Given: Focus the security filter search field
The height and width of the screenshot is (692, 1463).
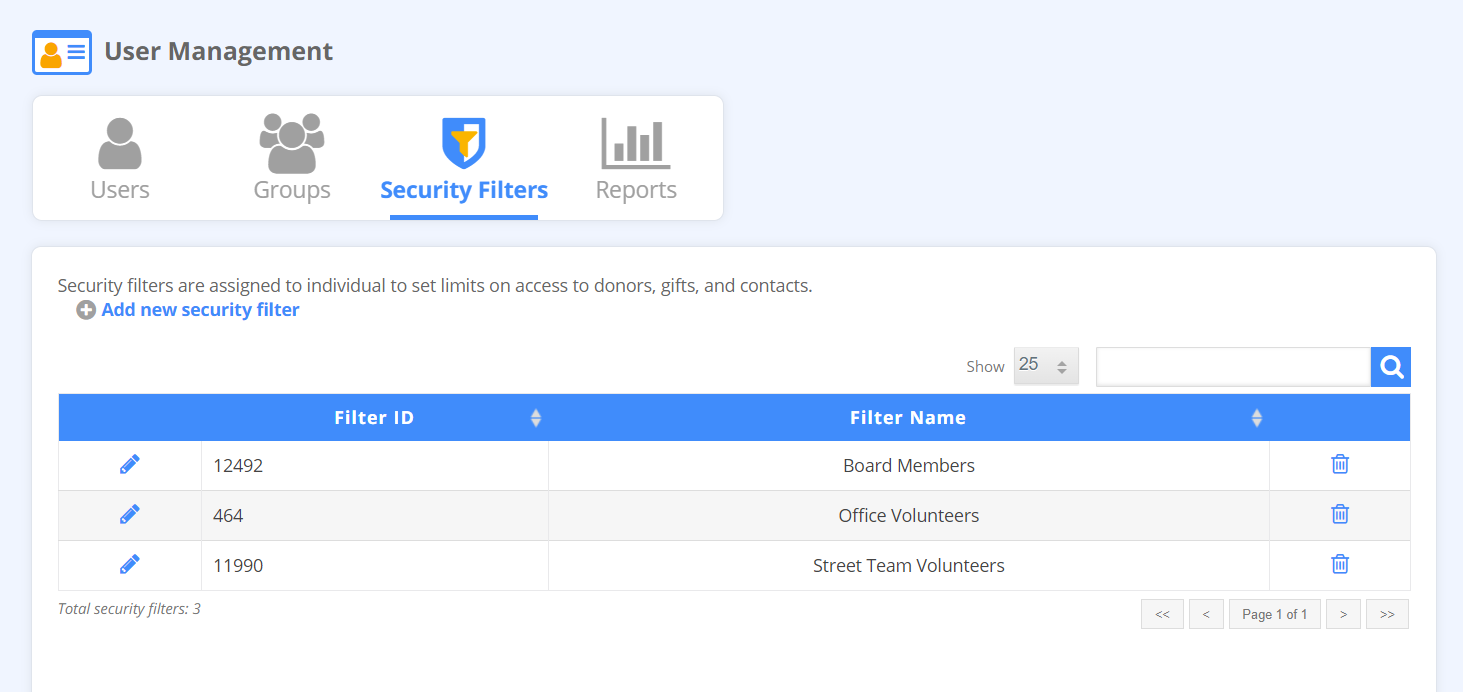Looking at the screenshot, I should 1233,367.
